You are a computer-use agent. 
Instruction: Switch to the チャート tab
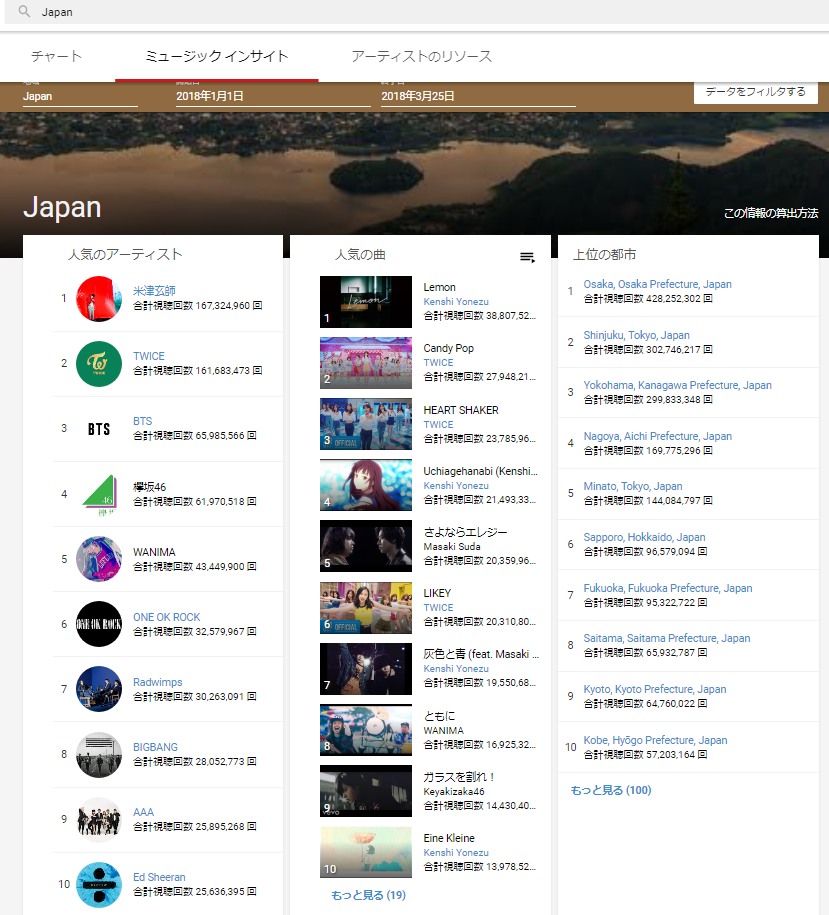(57, 56)
